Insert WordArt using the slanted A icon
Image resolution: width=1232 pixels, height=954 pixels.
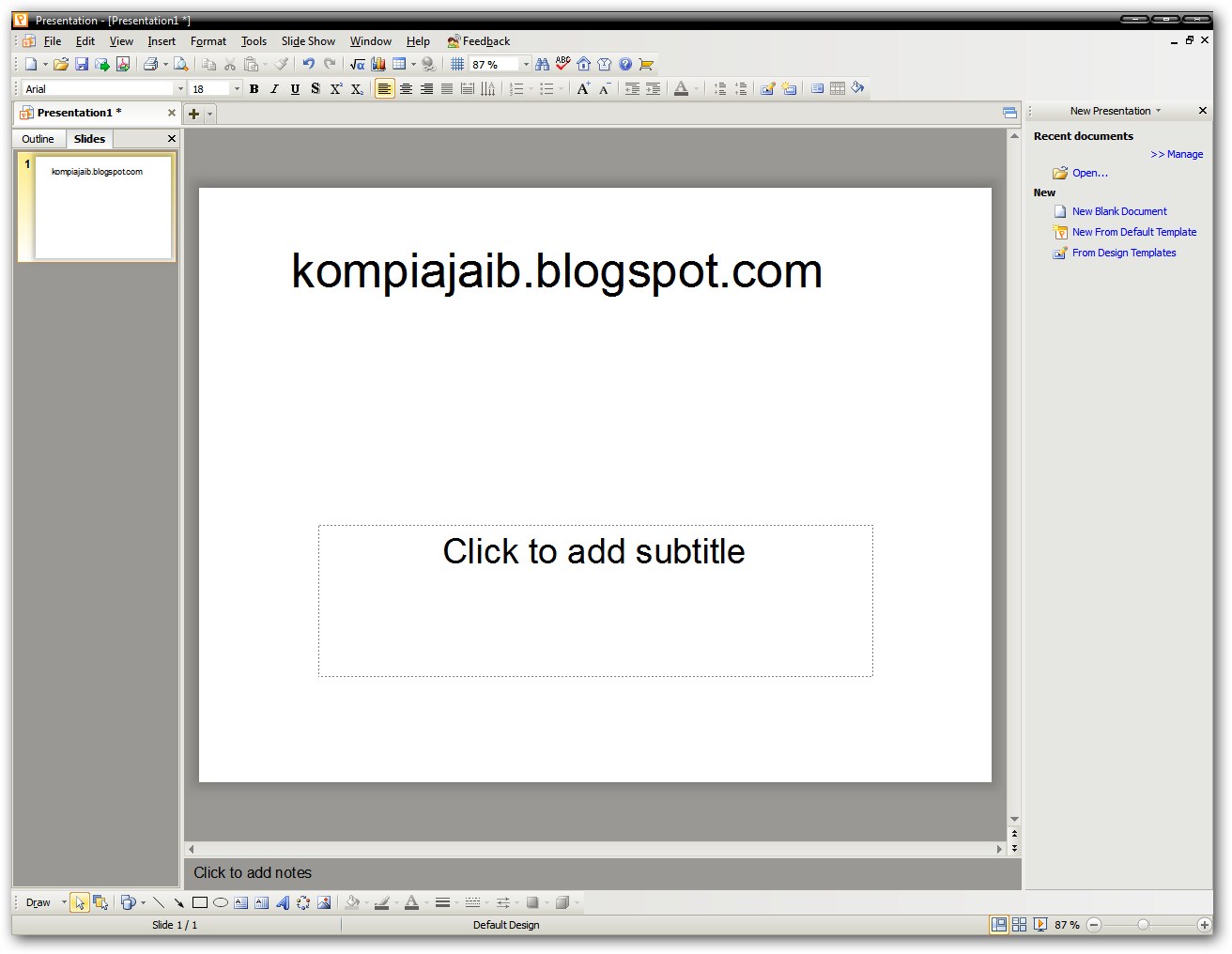[283, 902]
